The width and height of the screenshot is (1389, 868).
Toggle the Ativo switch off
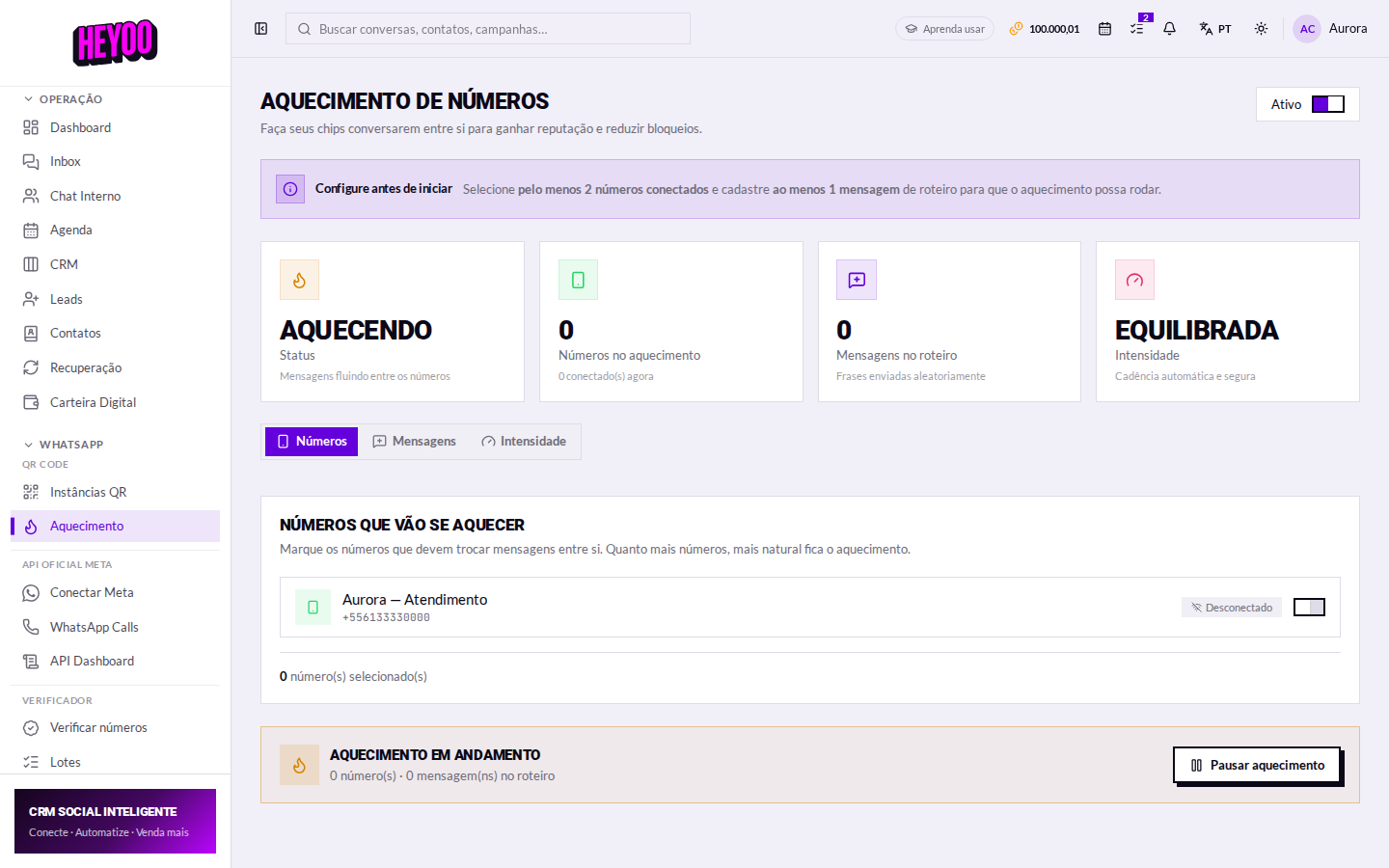coord(1327,104)
